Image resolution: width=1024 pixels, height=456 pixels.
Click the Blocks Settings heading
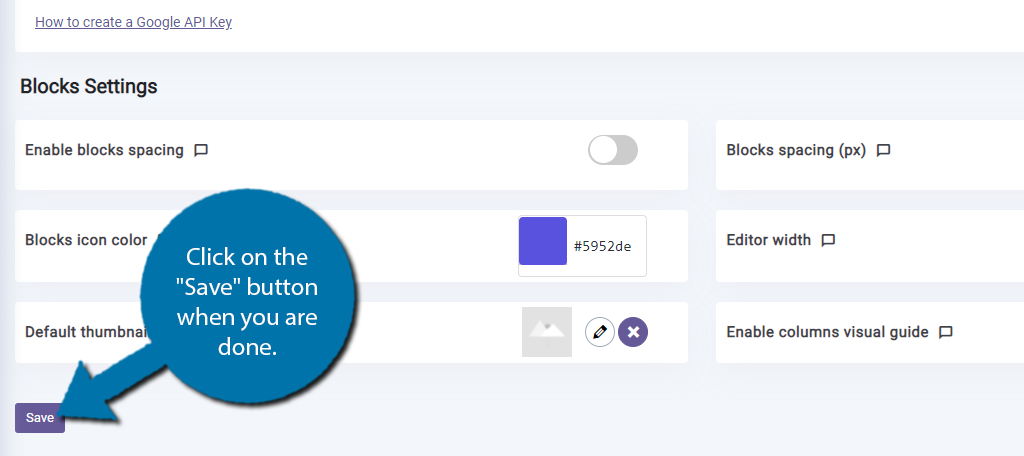tap(89, 86)
